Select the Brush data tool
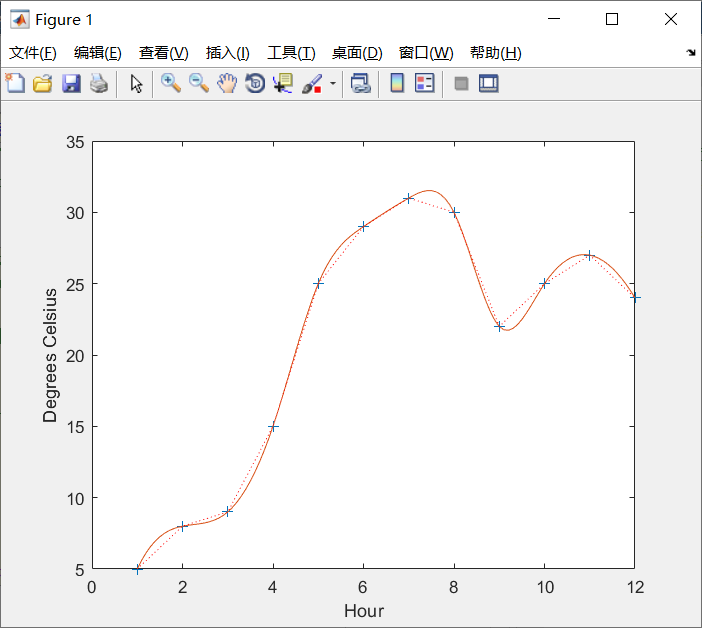Image resolution: width=702 pixels, height=628 pixels. pyautogui.click(x=312, y=83)
